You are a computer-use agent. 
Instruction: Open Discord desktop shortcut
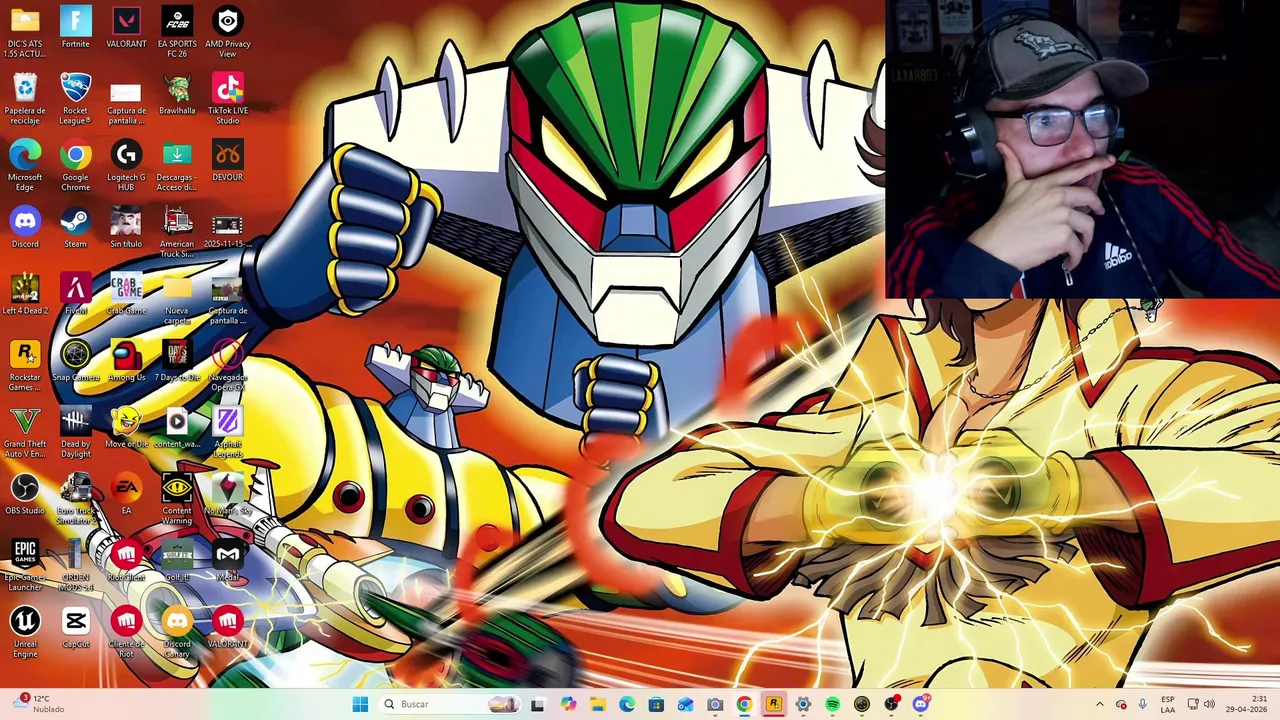click(x=25, y=228)
